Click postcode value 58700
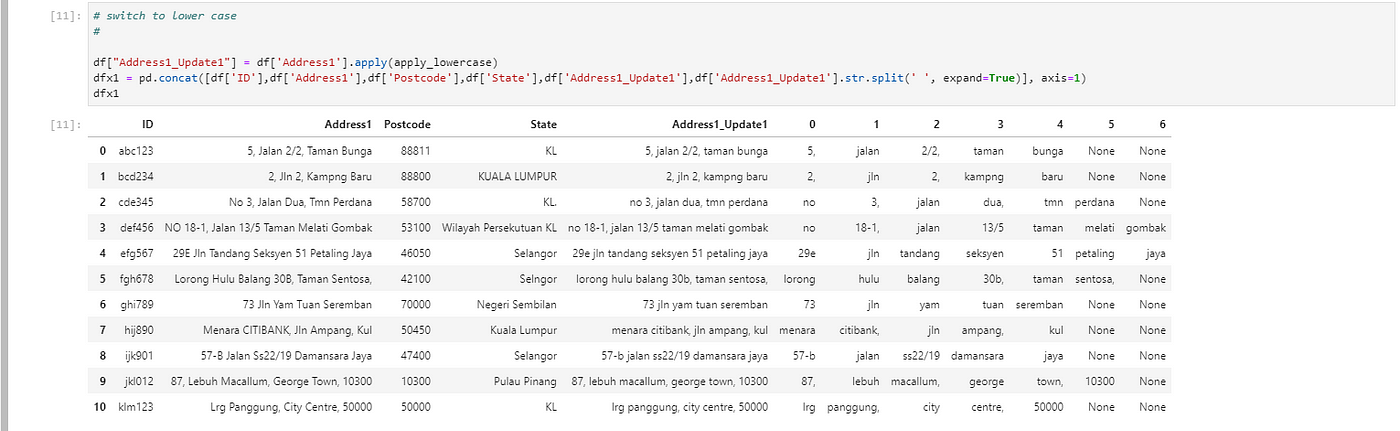The height and width of the screenshot is (431, 1400). point(415,202)
